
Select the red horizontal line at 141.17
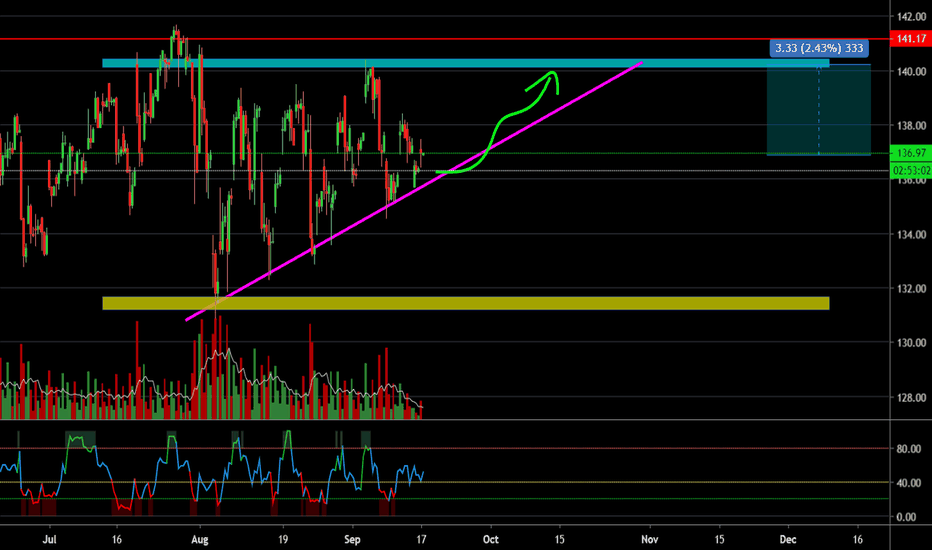pos(445,39)
